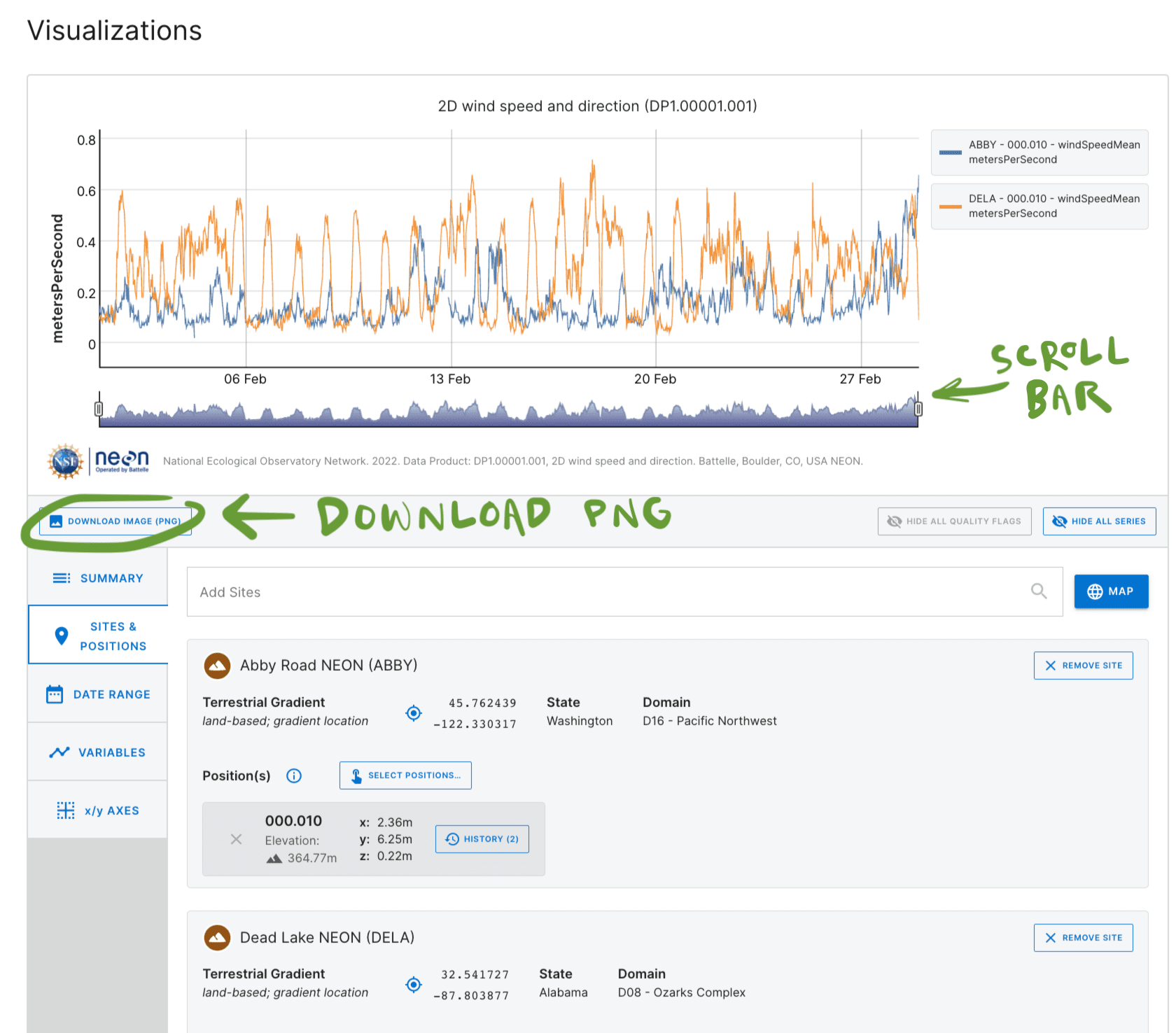
Task: Open the Sites & Positions panel
Action: coord(98,635)
